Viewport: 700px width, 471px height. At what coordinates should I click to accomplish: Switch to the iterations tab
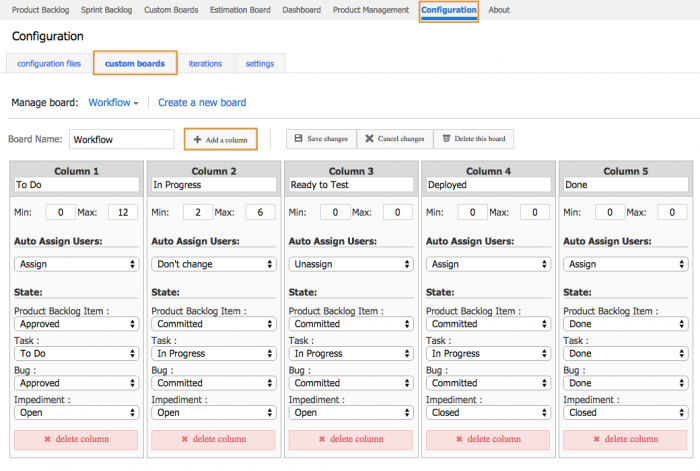[205, 64]
